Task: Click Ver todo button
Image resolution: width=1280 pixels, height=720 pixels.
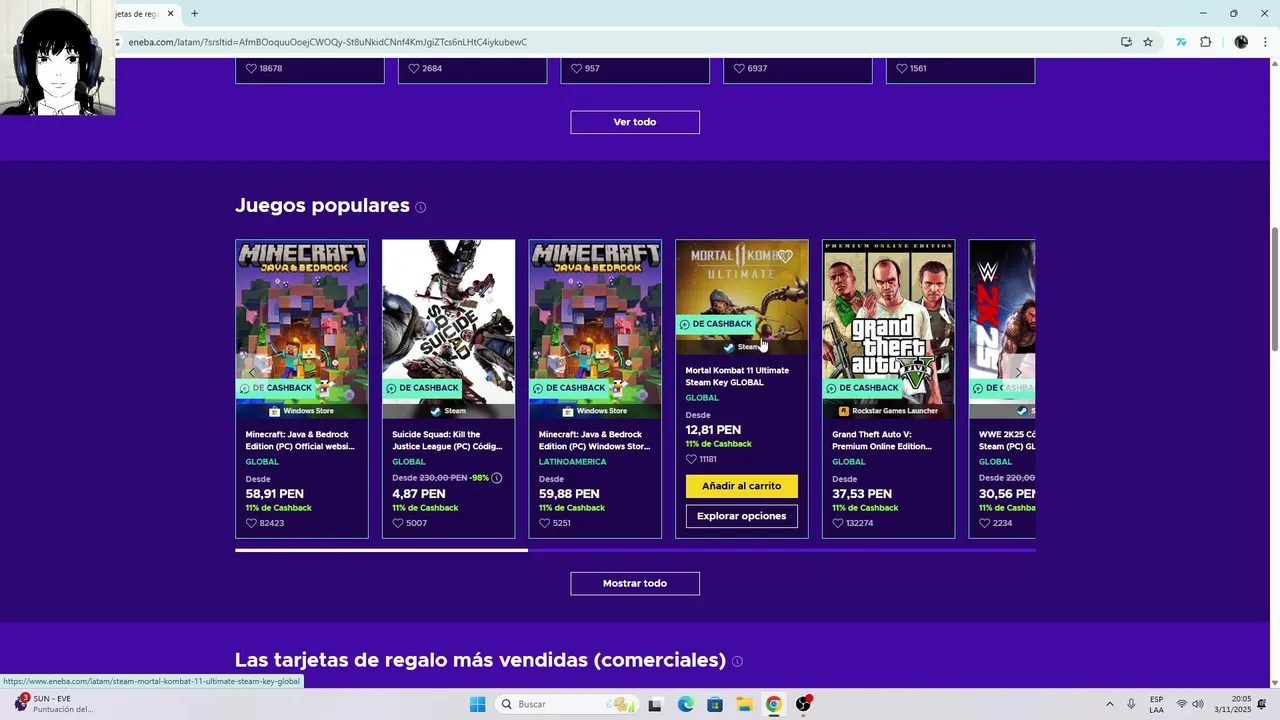Action: coord(635,122)
